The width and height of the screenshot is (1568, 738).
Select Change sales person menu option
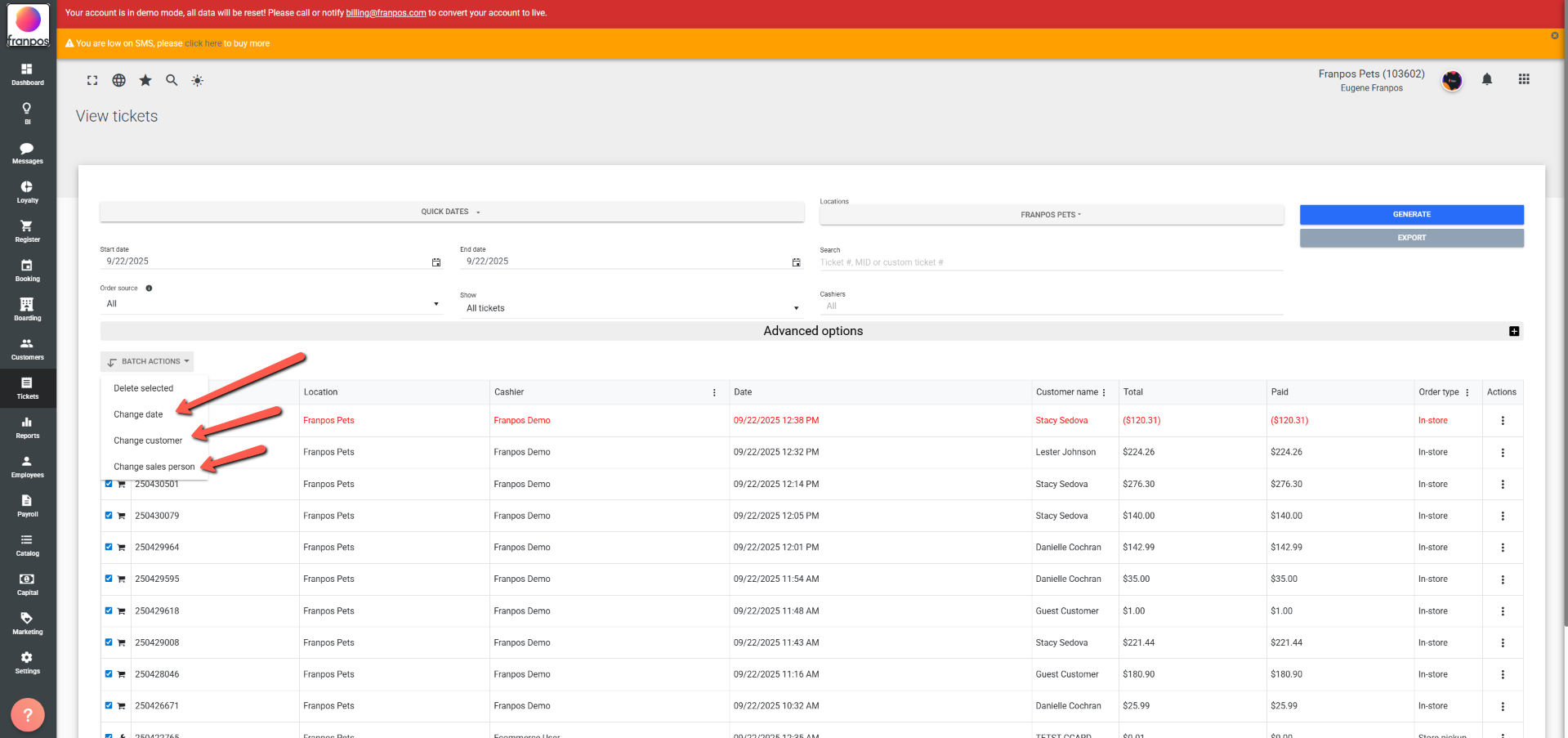coord(154,467)
